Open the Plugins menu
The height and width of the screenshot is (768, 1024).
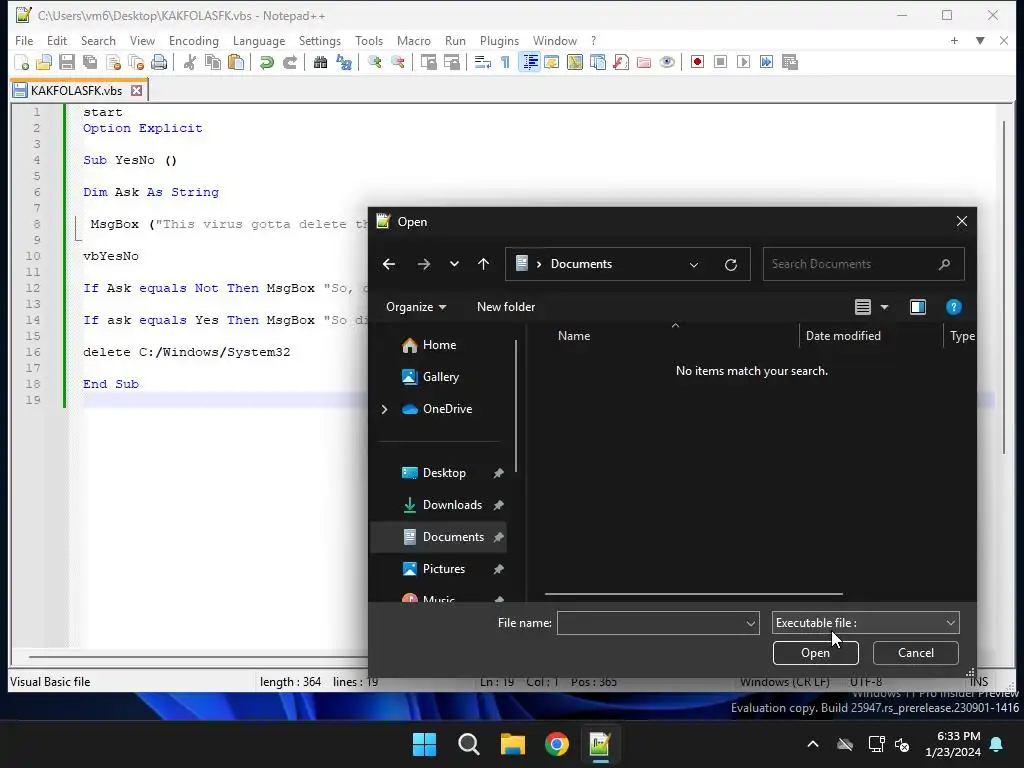pyautogui.click(x=499, y=40)
